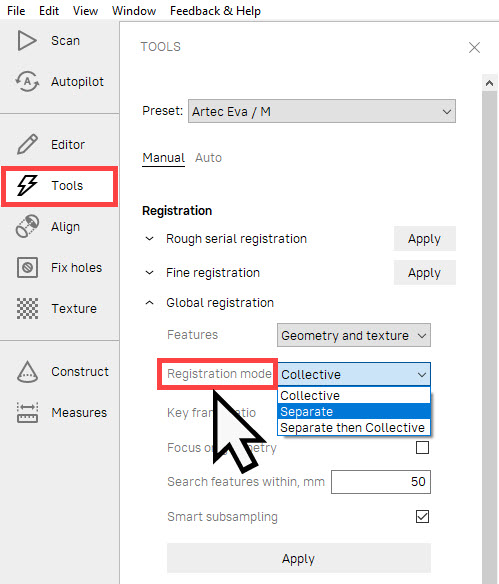Open the Texture checkerboard icon
Image resolution: width=499 pixels, height=584 pixels.
[27, 308]
